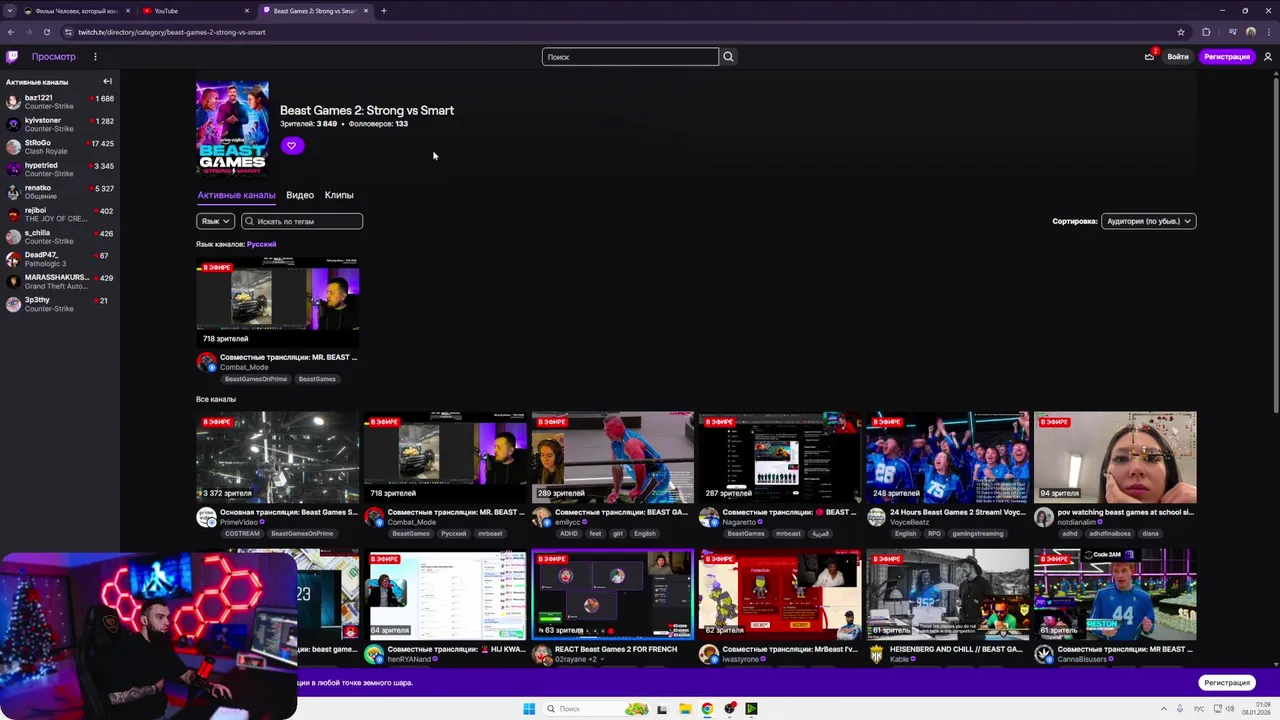Open hypetried channel in sidebar

(60, 169)
